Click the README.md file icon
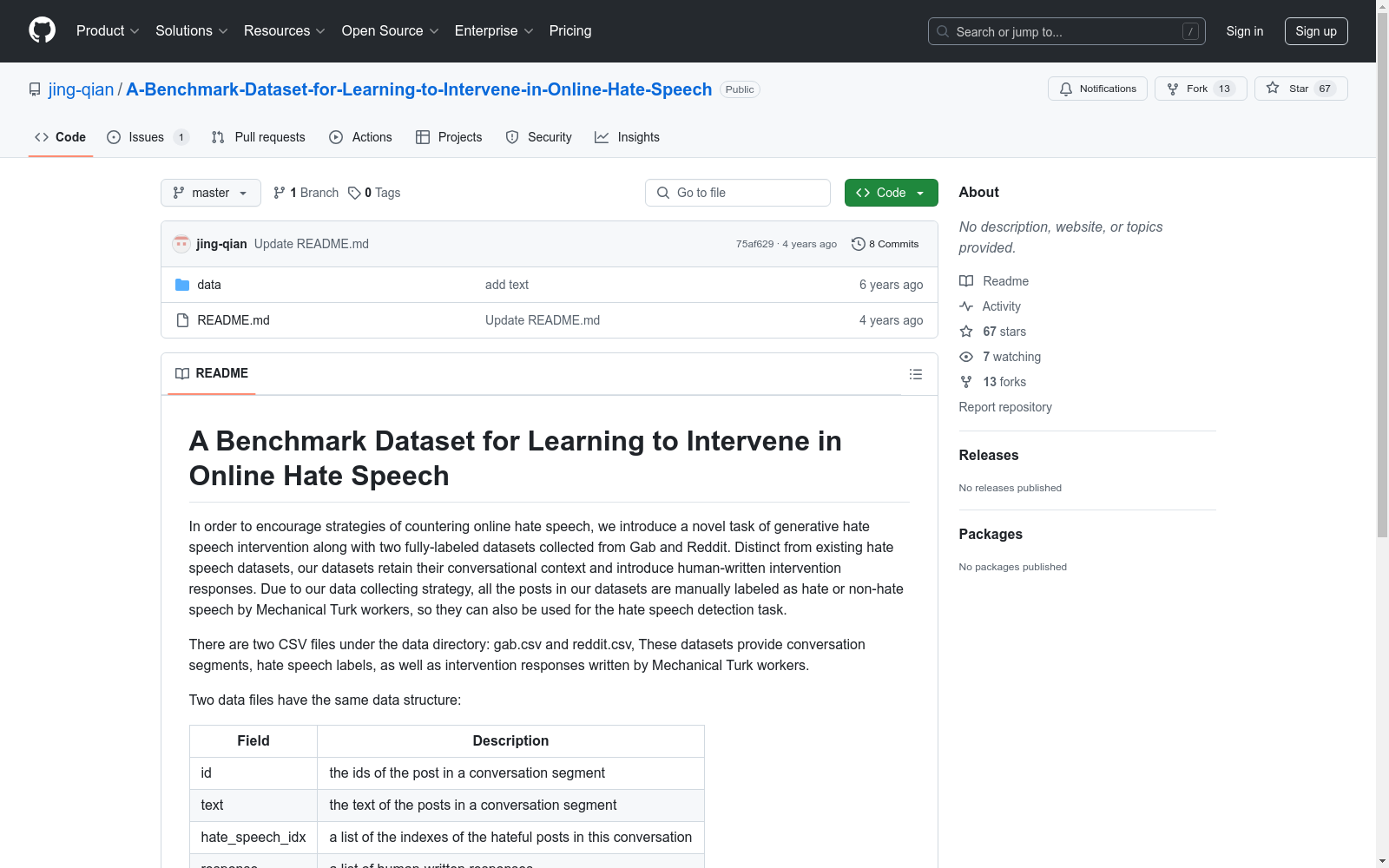1389x868 pixels. (182, 320)
